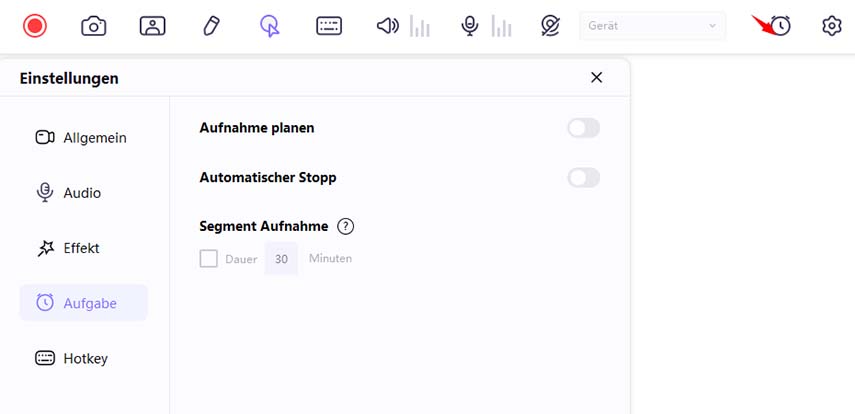Adjust the microphone volume level bars
This screenshot has width=855, height=414.
502,26
